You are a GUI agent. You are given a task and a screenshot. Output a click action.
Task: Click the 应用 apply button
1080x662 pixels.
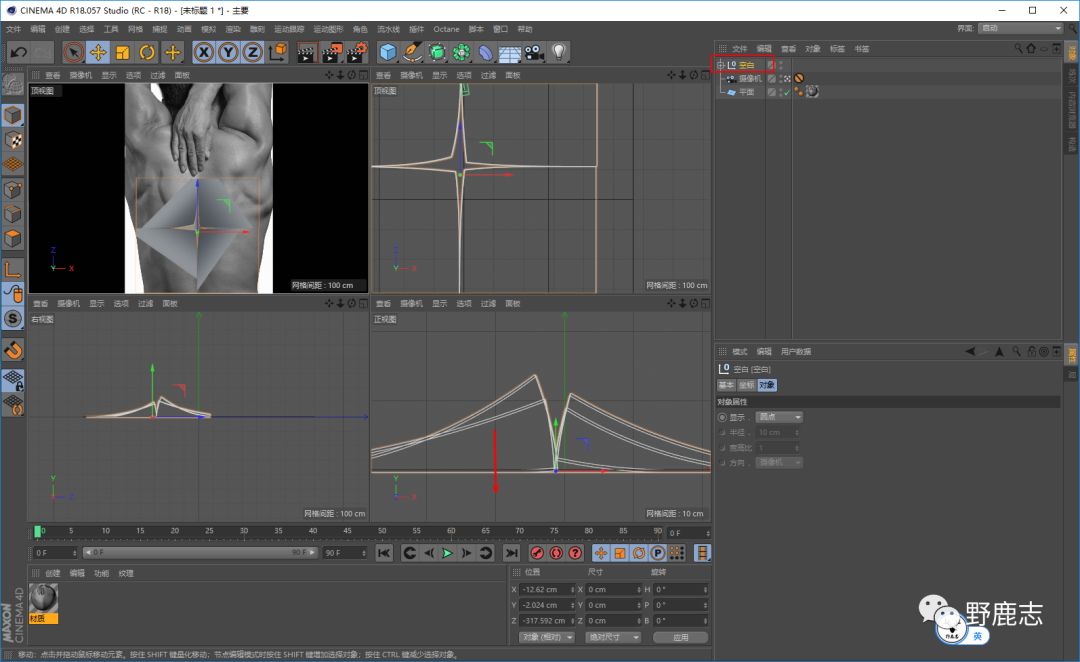pyautogui.click(x=679, y=637)
